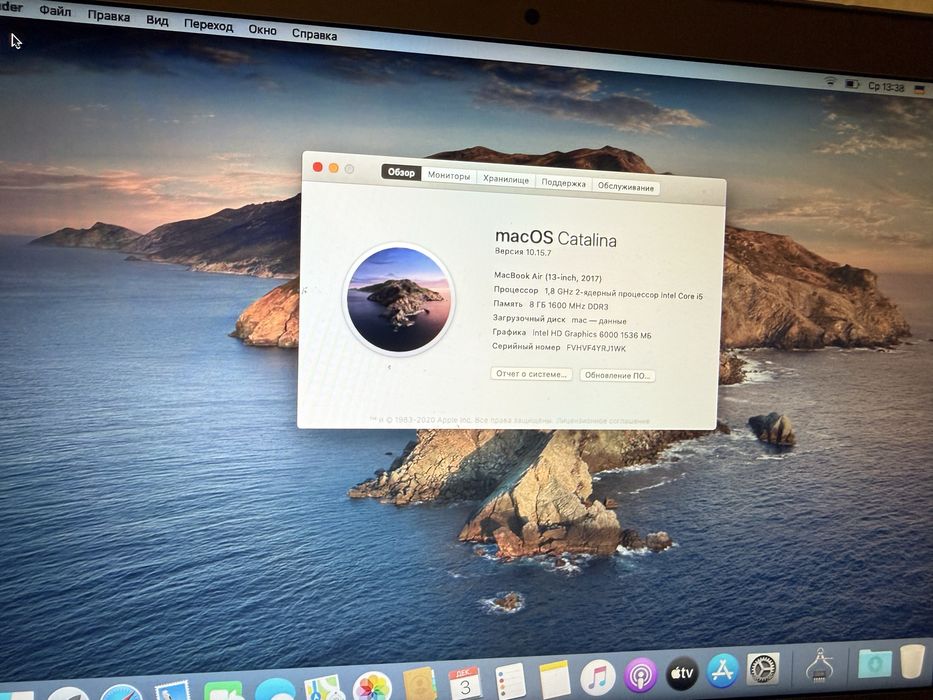Click the Отчет о системе button
The image size is (933, 700).
[531, 374]
